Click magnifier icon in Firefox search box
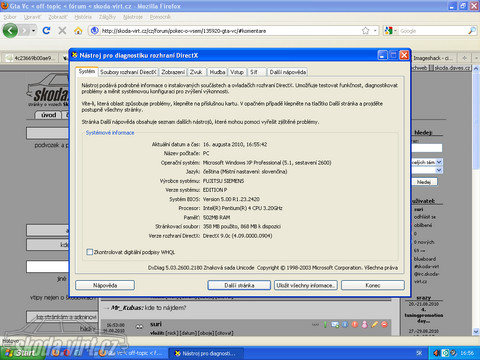The image size is (480, 360). point(472,31)
